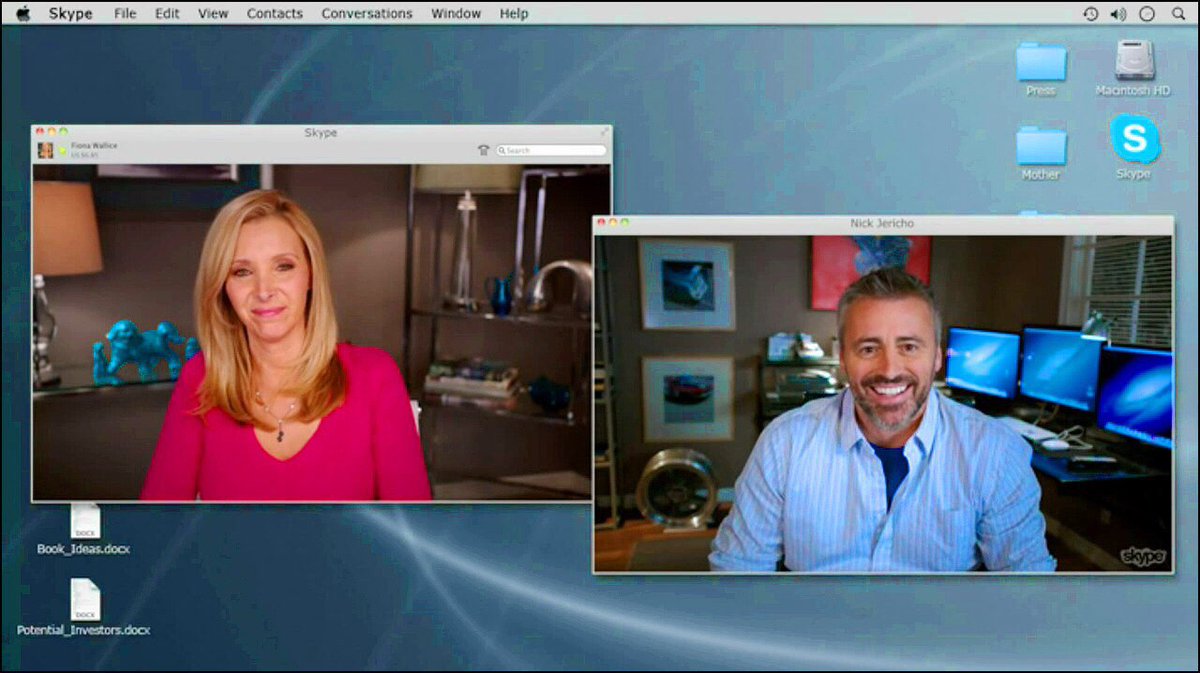The height and width of the screenshot is (673, 1200).
Task: Zoom the Nick Jericho window
Action: coord(626,222)
